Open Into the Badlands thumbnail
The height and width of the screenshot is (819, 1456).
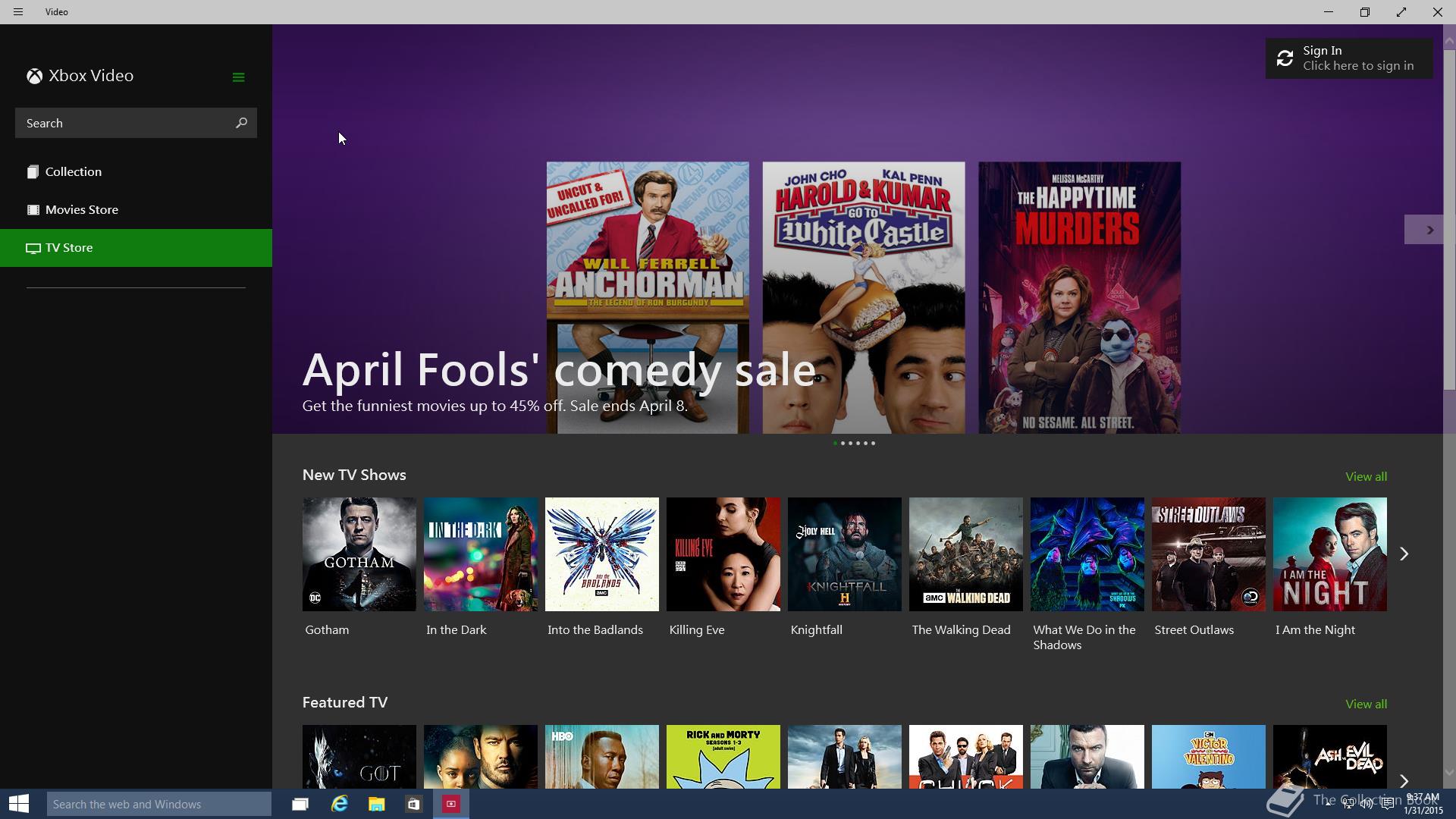602,554
